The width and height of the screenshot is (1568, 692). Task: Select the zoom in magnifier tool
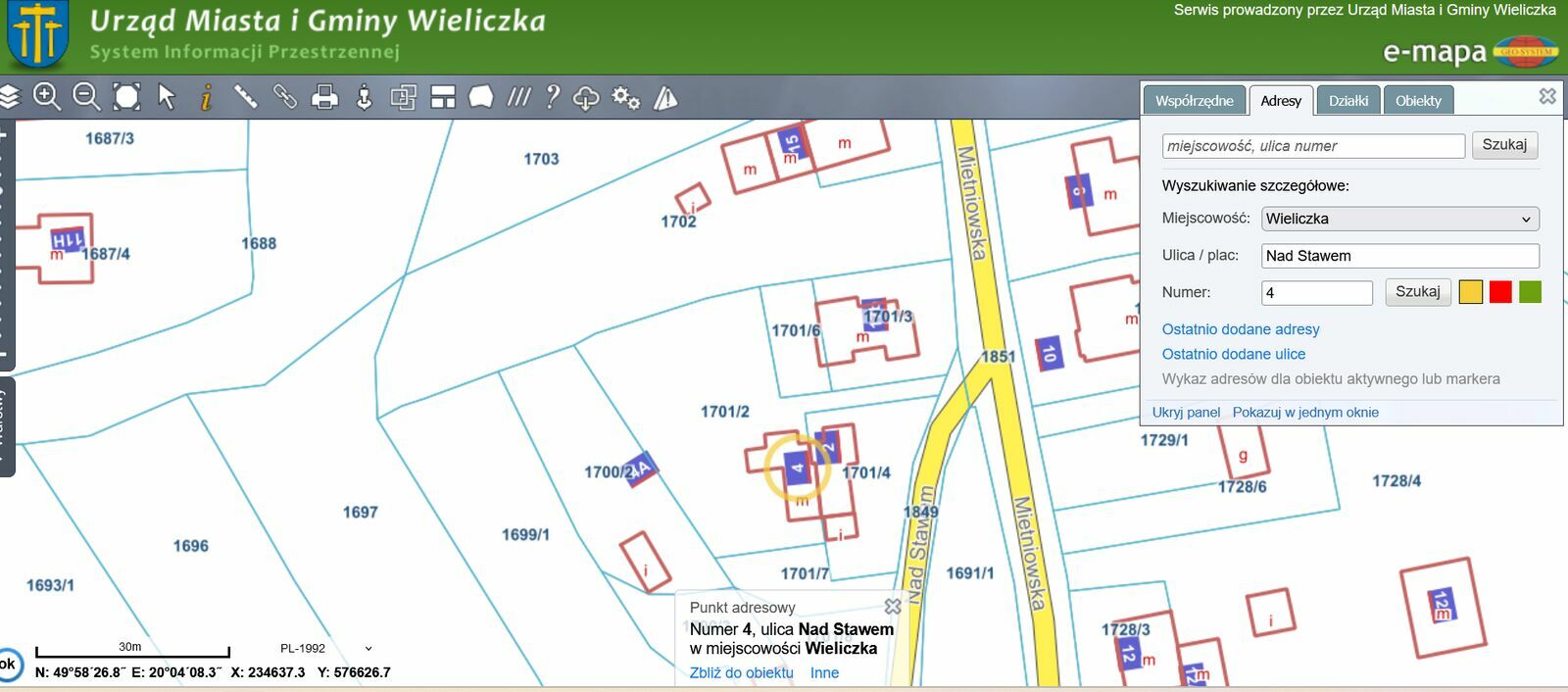[x=47, y=97]
